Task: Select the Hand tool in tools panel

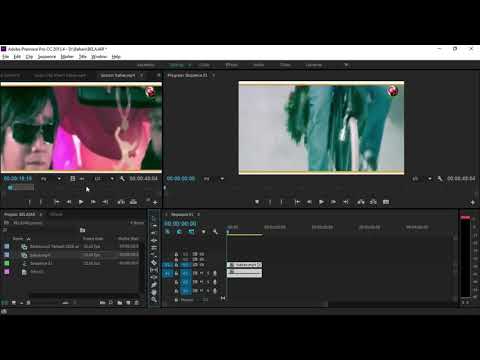Action: 154,292
